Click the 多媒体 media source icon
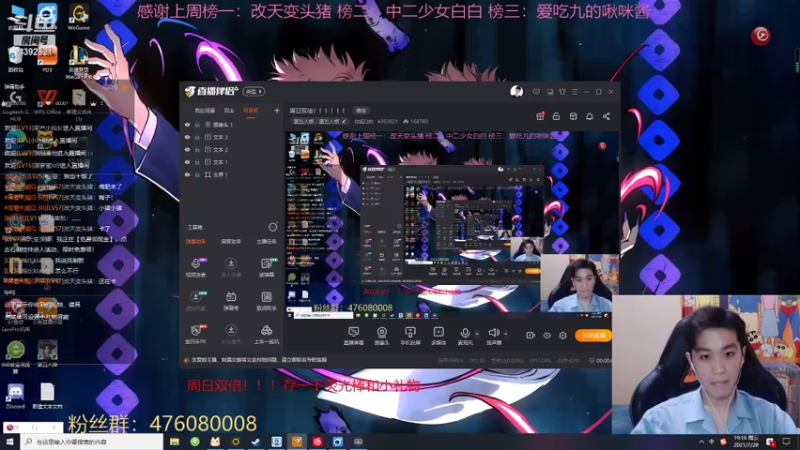Screen dimensions: 800x450 (438, 335)
